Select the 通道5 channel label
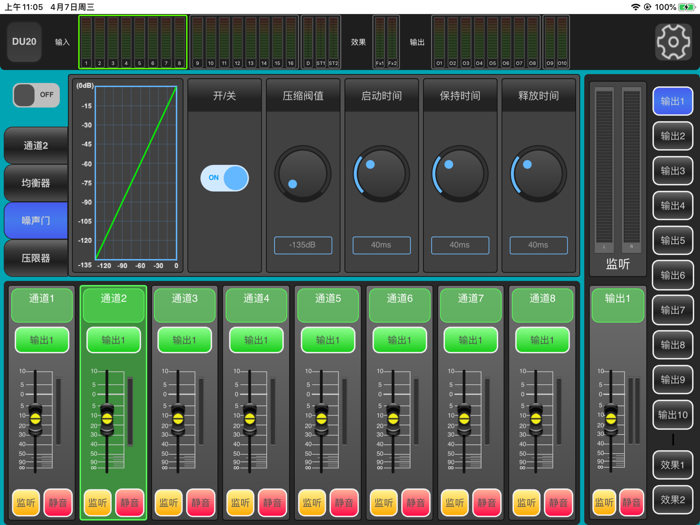Viewport: 700px width, 525px height. [x=328, y=305]
